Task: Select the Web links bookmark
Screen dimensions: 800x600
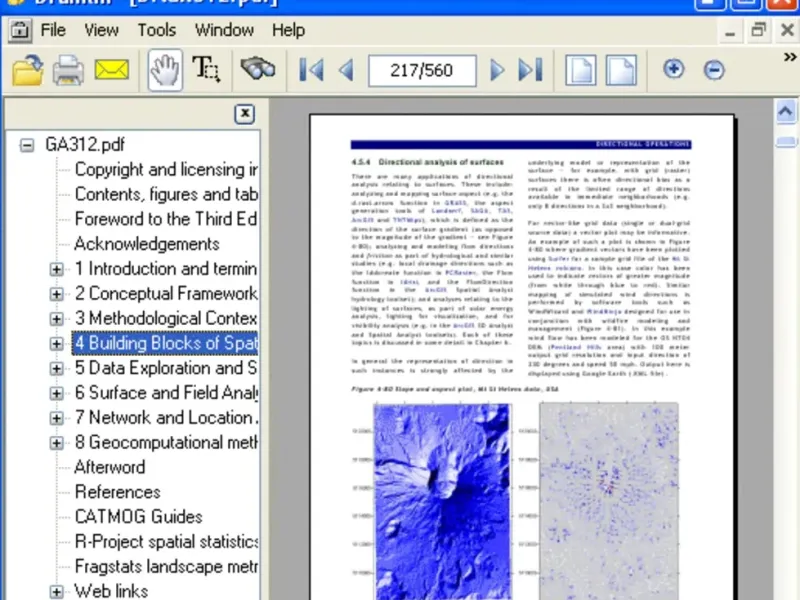Action: [111, 591]
